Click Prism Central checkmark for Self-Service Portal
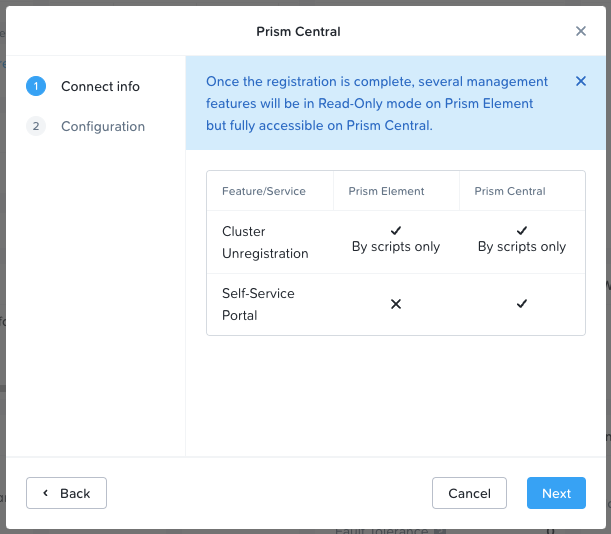The width and height of the screenshot is (611, 534). point(522,304)
